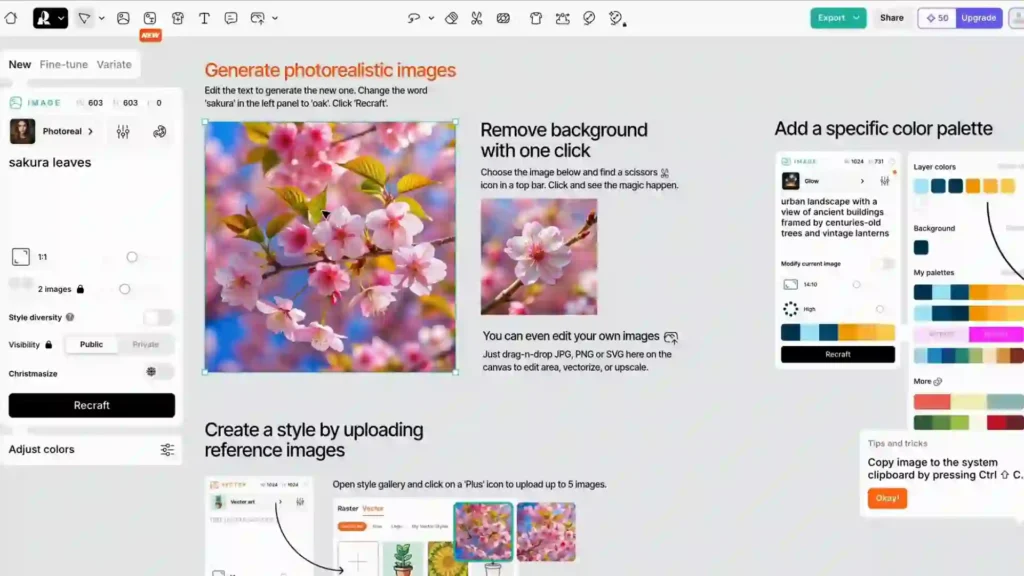The height and width of the screenshot is (576, 1024).
Task: Set Visibility to Private
Action: coord(146,344)
